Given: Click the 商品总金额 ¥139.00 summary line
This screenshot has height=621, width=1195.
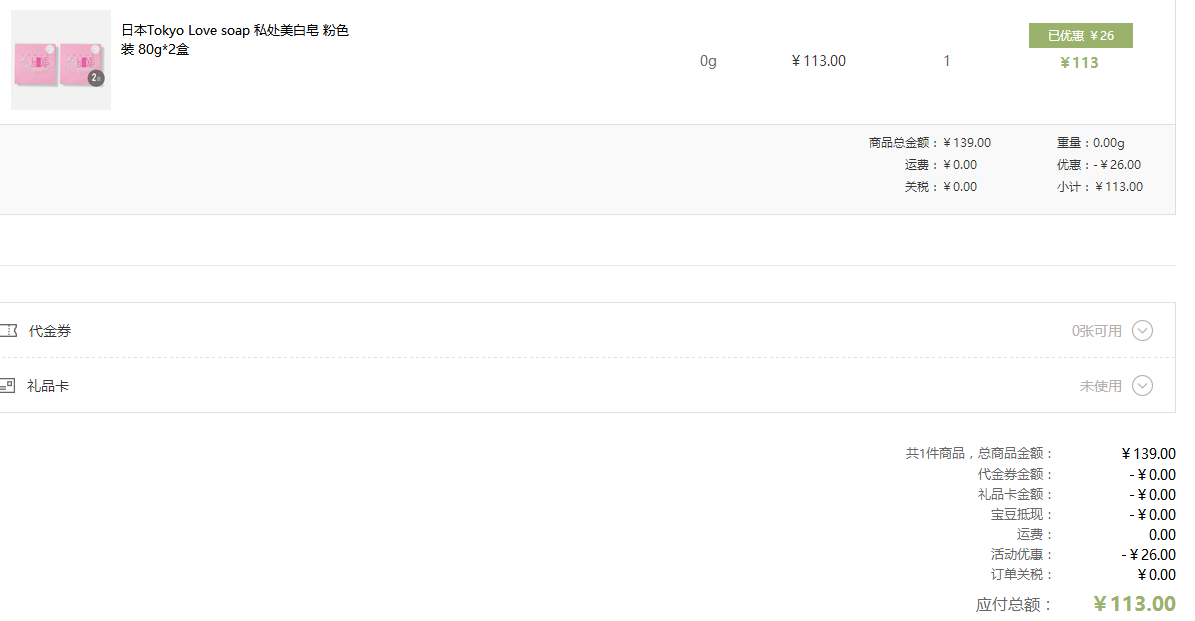Looking at the screenshot, I should [930, 143].
